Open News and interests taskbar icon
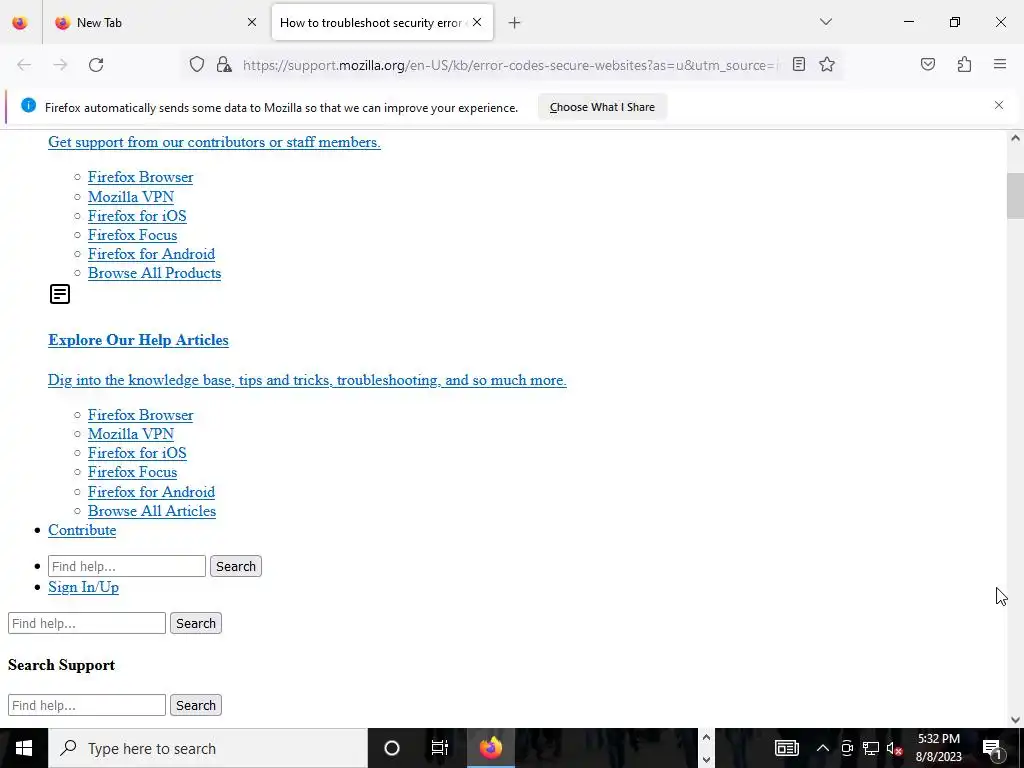The width and height of the screenshot is (1024, 768). (786, 748)
